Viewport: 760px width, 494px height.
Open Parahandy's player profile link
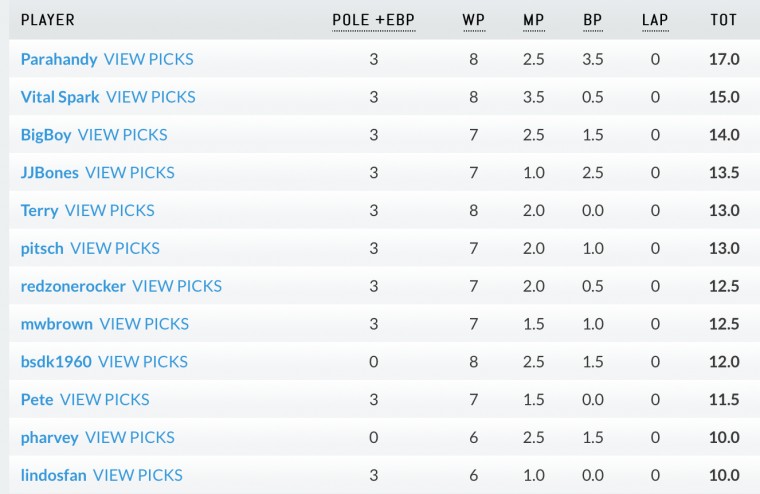click(59, 60)
